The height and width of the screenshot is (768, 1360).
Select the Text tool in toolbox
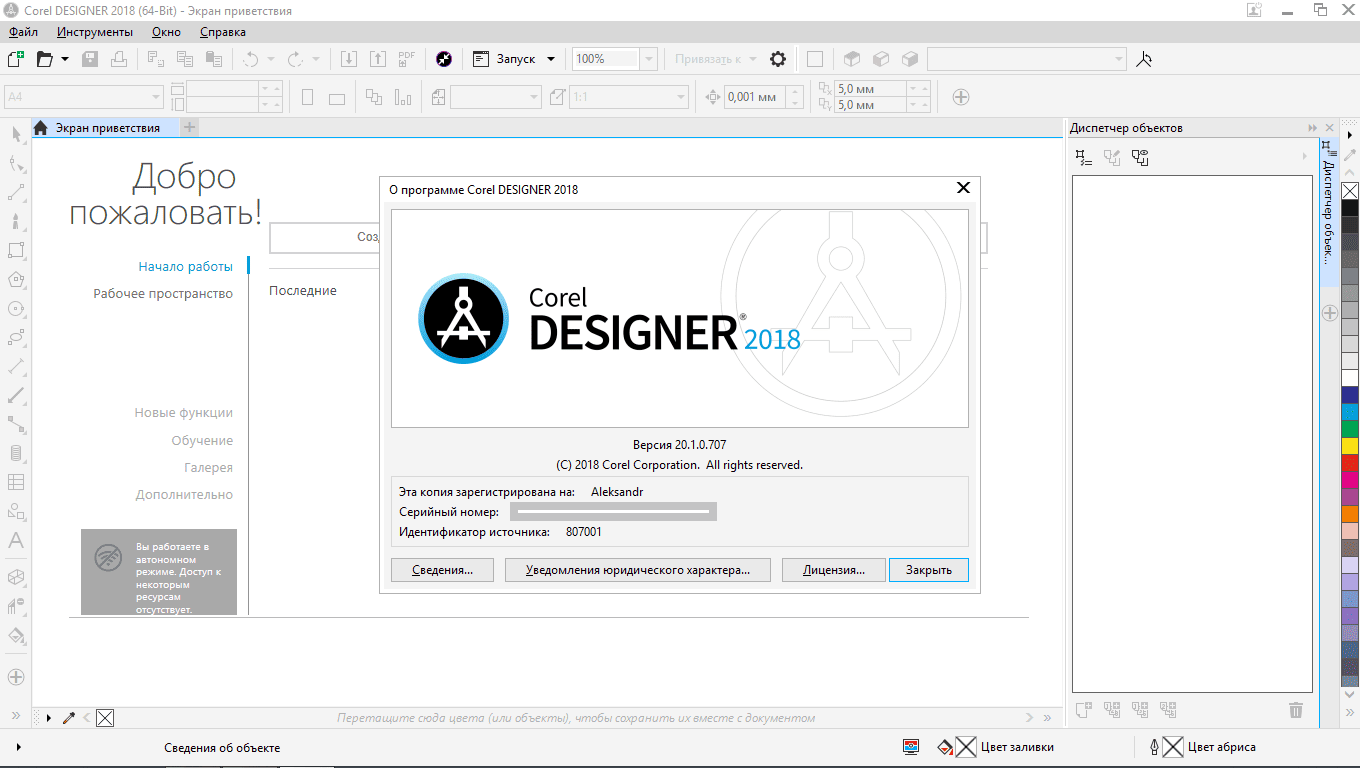click(x=16, y=541)
